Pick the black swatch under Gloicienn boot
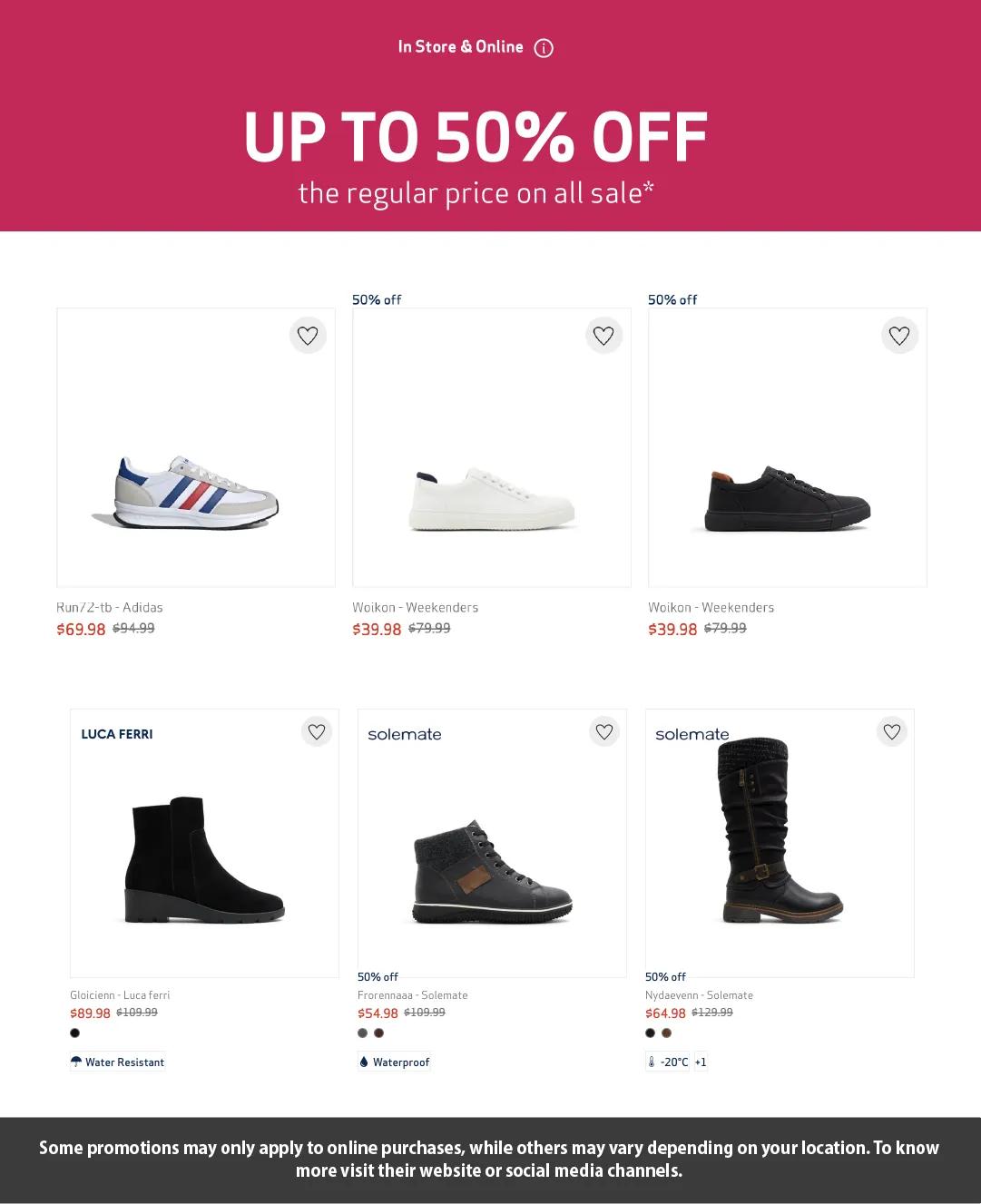This screenshot has height=1204, width=981. tap(75, 1033)
